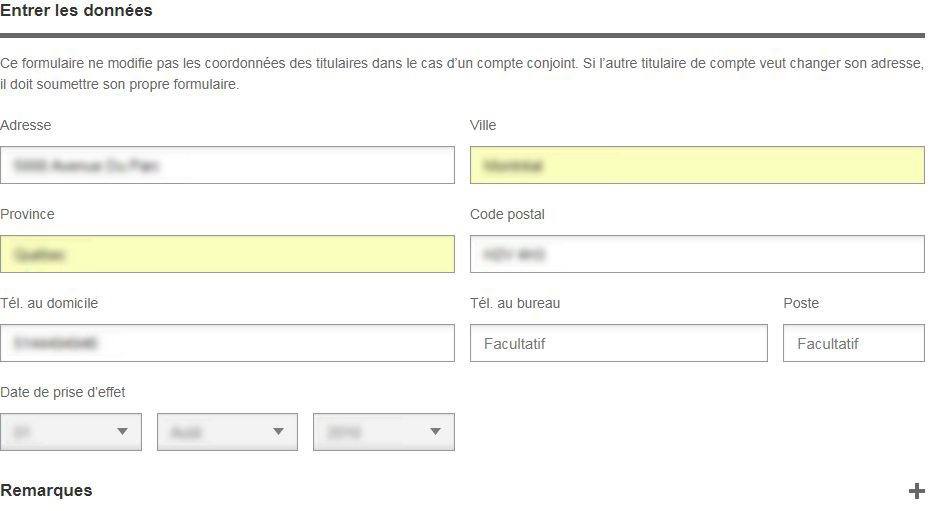The height and width of the screenshot is (511, 930).
Task: Click the Province input field
Action: click(227, 254)
